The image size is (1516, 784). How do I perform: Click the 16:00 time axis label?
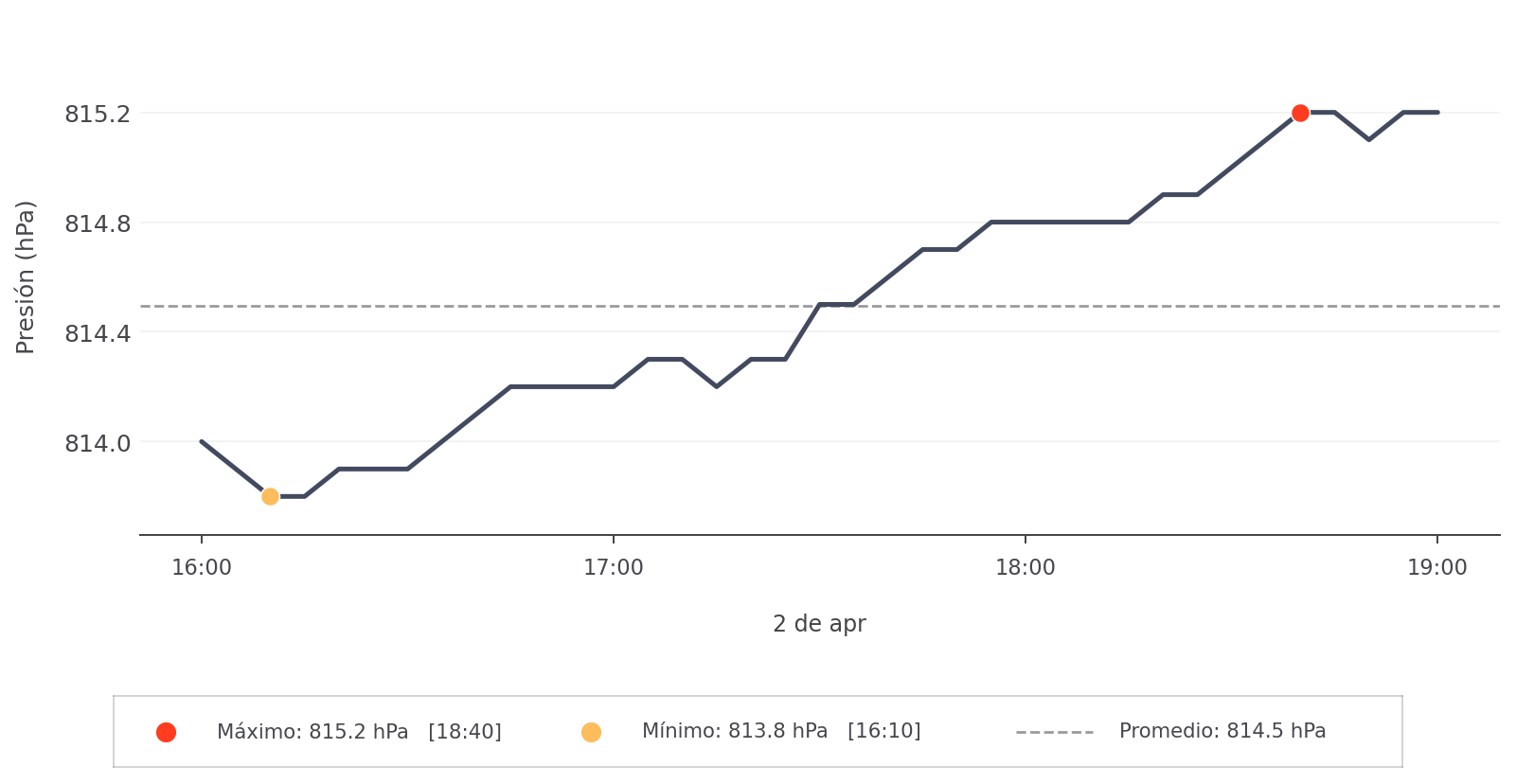202,568
